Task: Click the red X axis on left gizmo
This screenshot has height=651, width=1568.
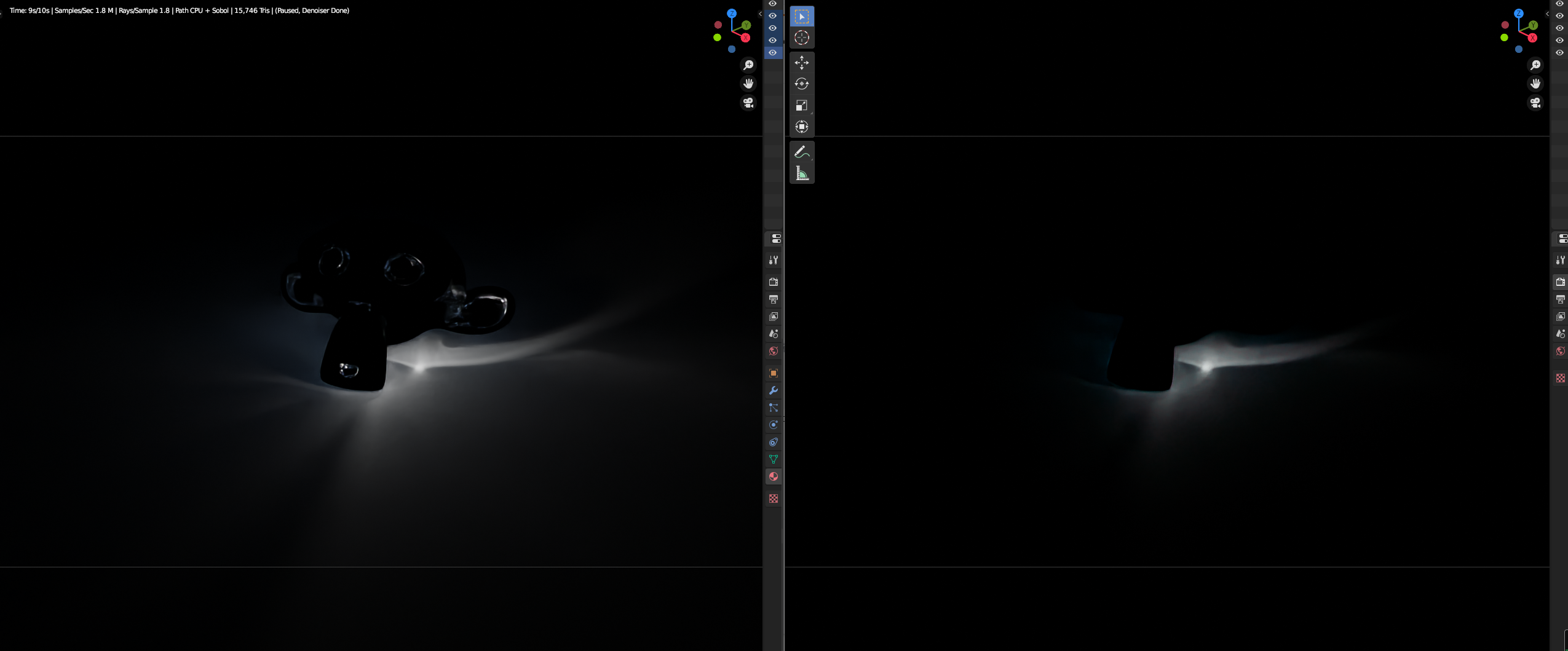Action: (745, 38)
